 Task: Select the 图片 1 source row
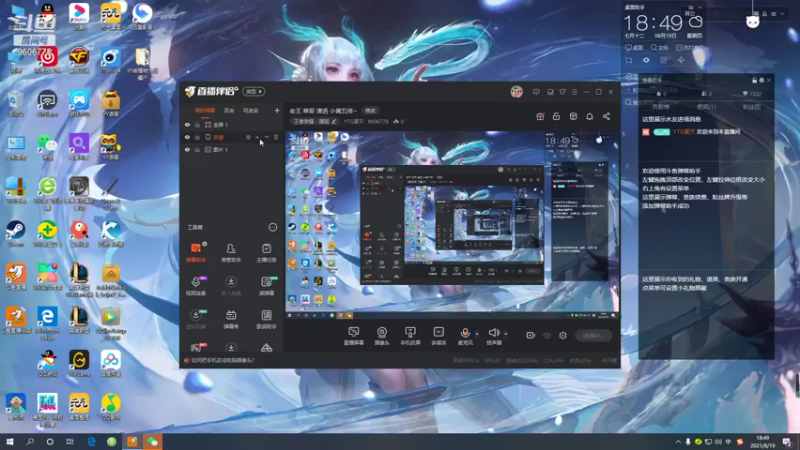pyautogui.click(x=232, y=149)
